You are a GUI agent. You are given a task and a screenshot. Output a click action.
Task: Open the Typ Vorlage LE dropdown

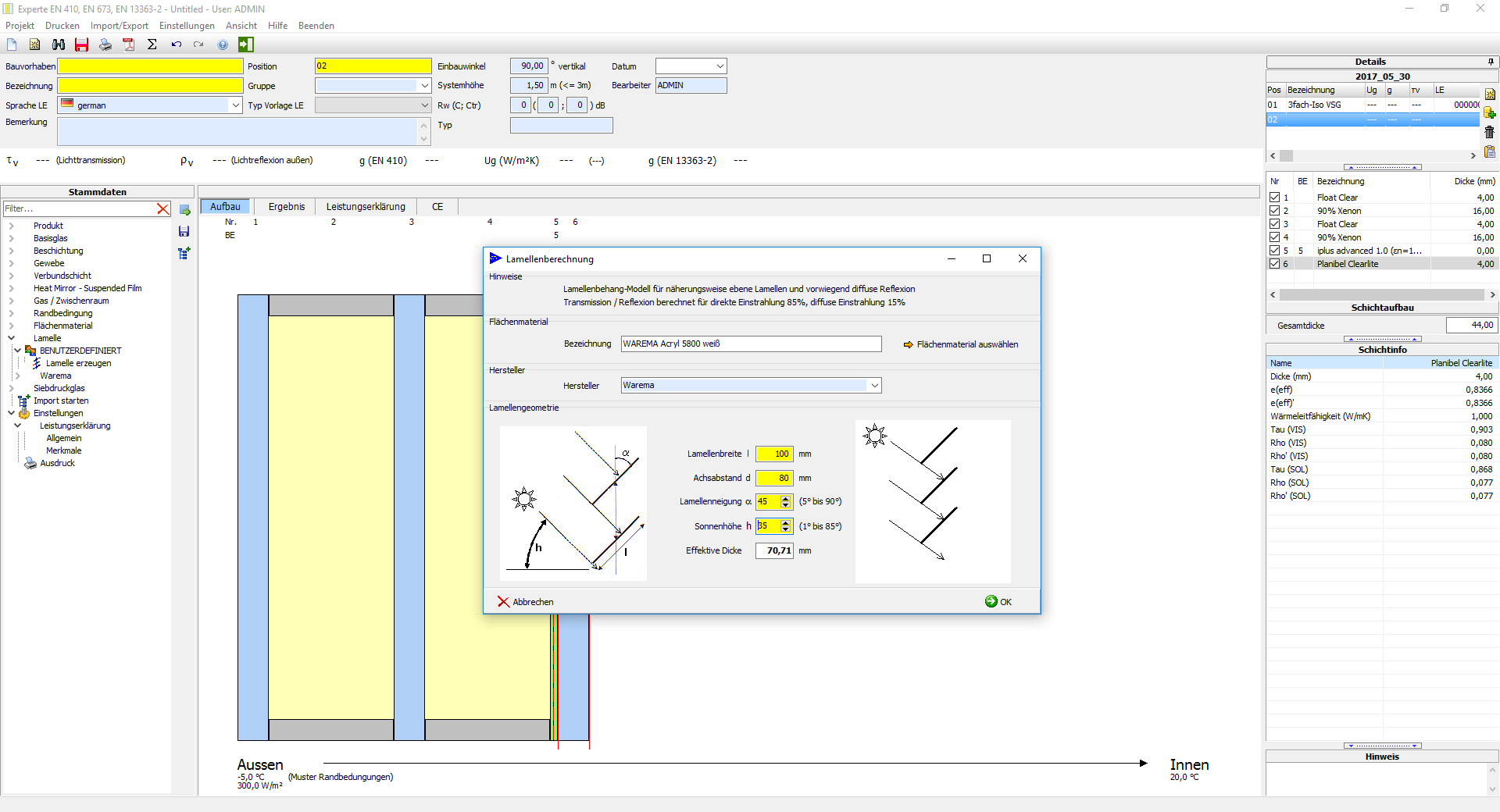425,105
